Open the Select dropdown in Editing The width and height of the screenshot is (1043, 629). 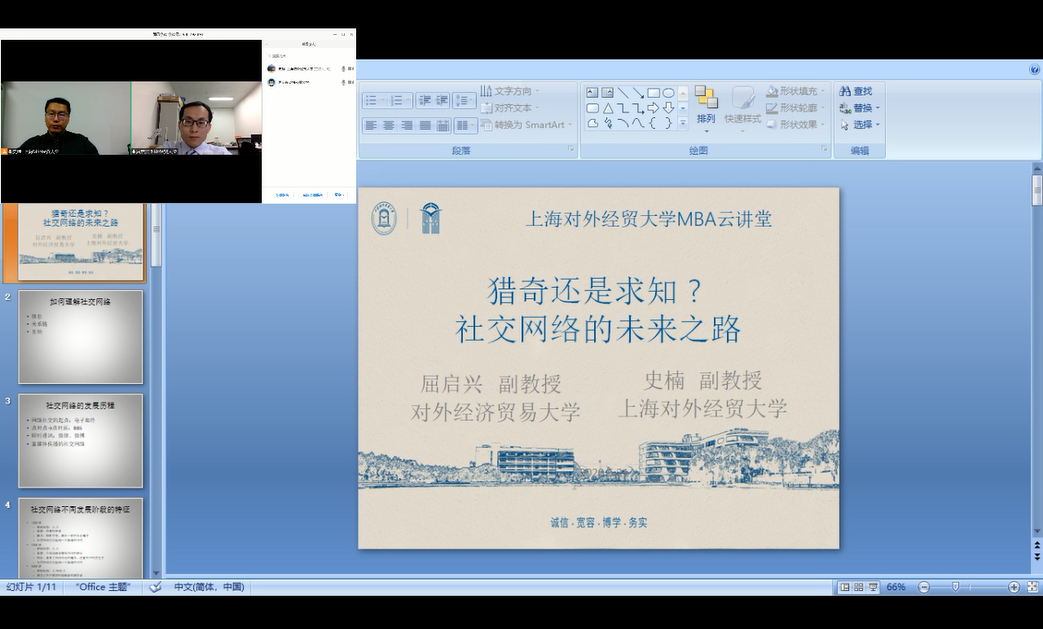[861, 125]
